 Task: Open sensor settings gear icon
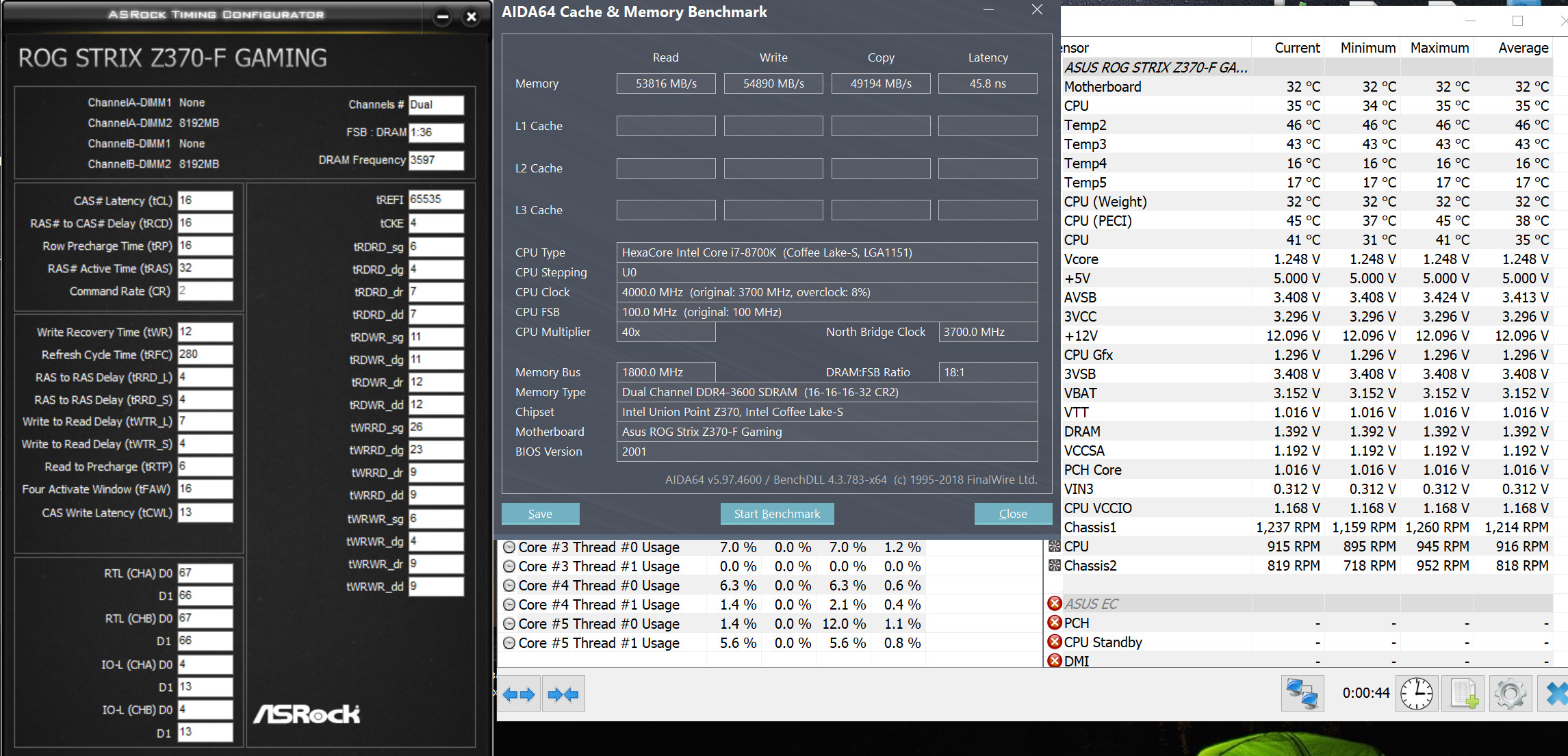click(1510, 694)
